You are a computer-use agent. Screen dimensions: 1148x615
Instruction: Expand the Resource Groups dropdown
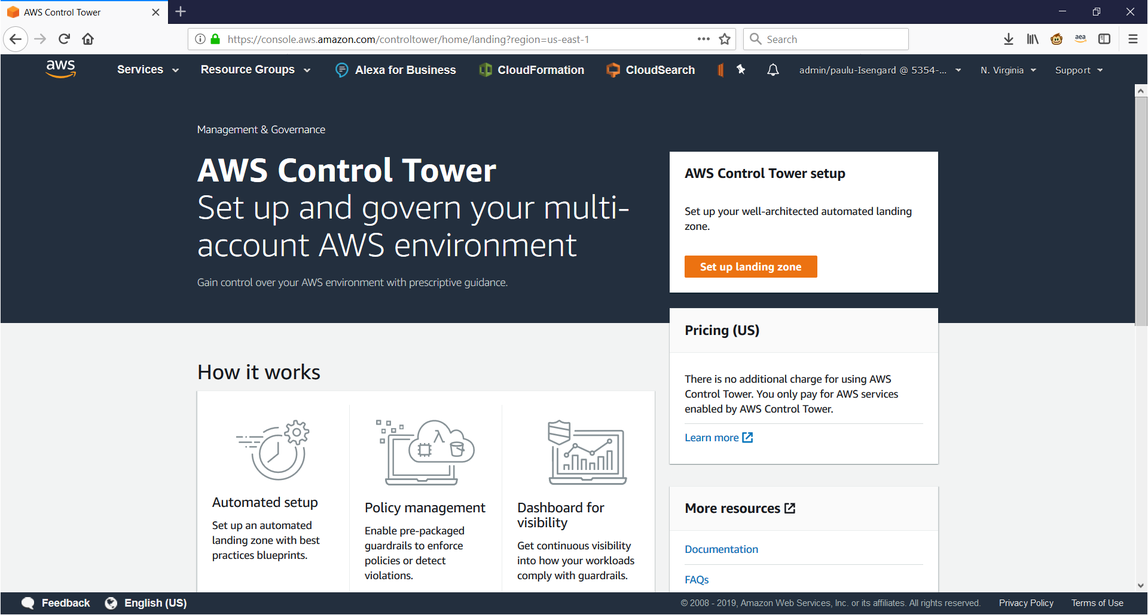click(256, 70)
